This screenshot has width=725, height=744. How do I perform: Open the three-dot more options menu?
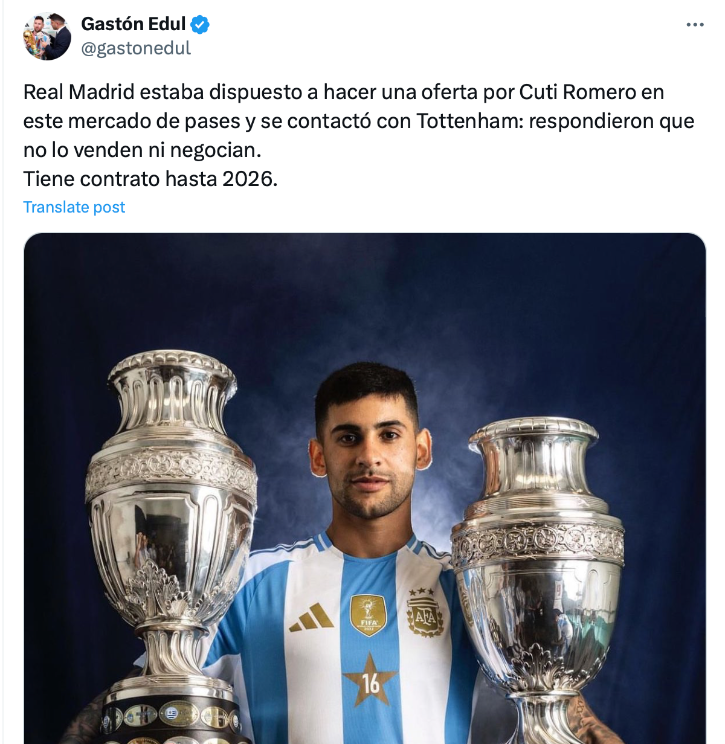tap(695, 25)
